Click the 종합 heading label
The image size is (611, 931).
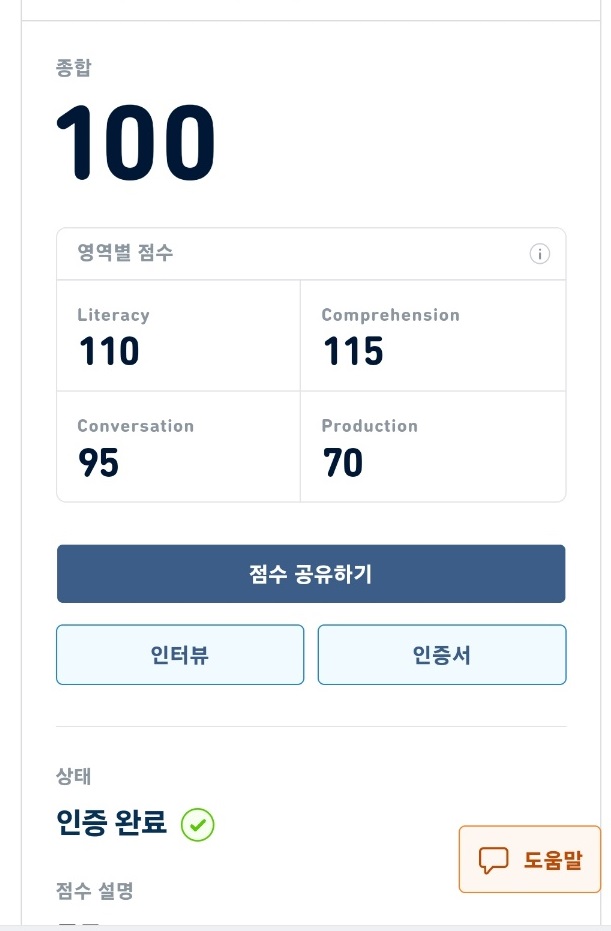[x=74, y=69]
